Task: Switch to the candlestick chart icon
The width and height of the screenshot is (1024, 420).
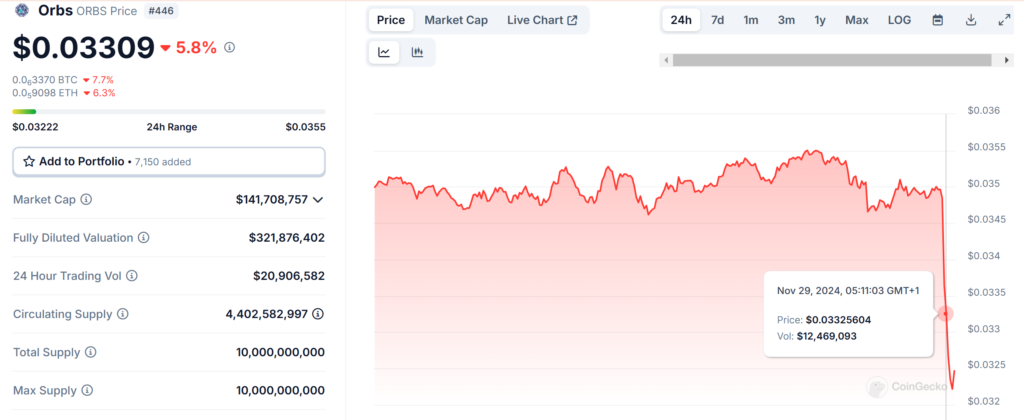Action: (x=417, y=53)
